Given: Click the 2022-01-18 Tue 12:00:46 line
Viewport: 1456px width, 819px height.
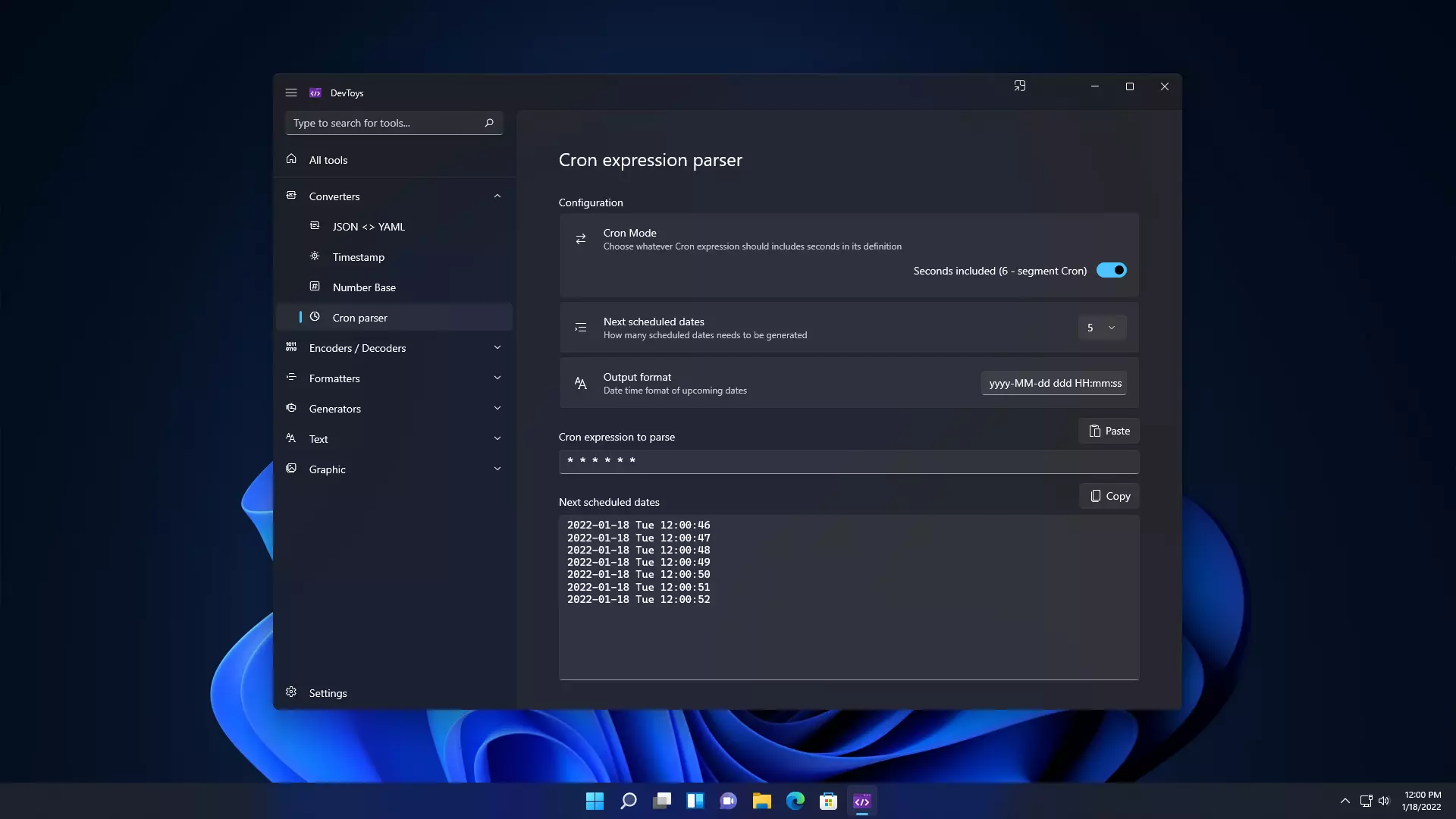Looking at the screenshot, I should coord(639,525).
